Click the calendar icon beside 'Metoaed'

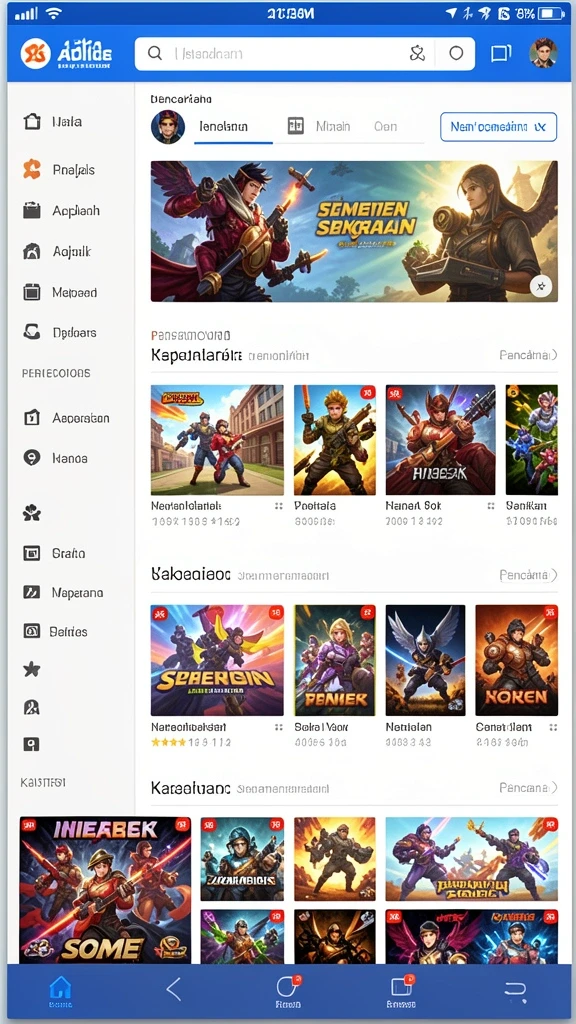31,292
